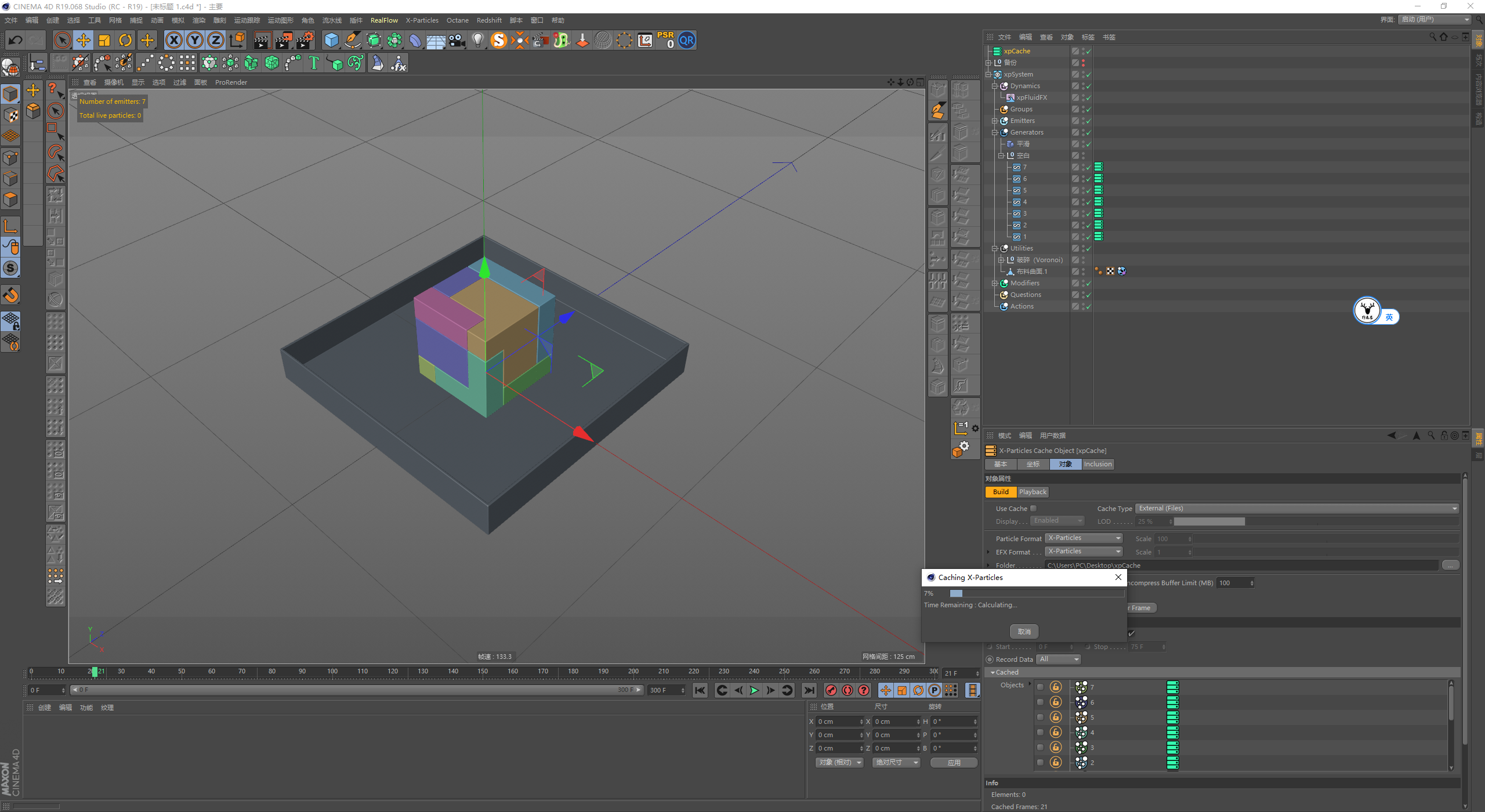
Task: Open the Octane menu
Action: (457, 20)
